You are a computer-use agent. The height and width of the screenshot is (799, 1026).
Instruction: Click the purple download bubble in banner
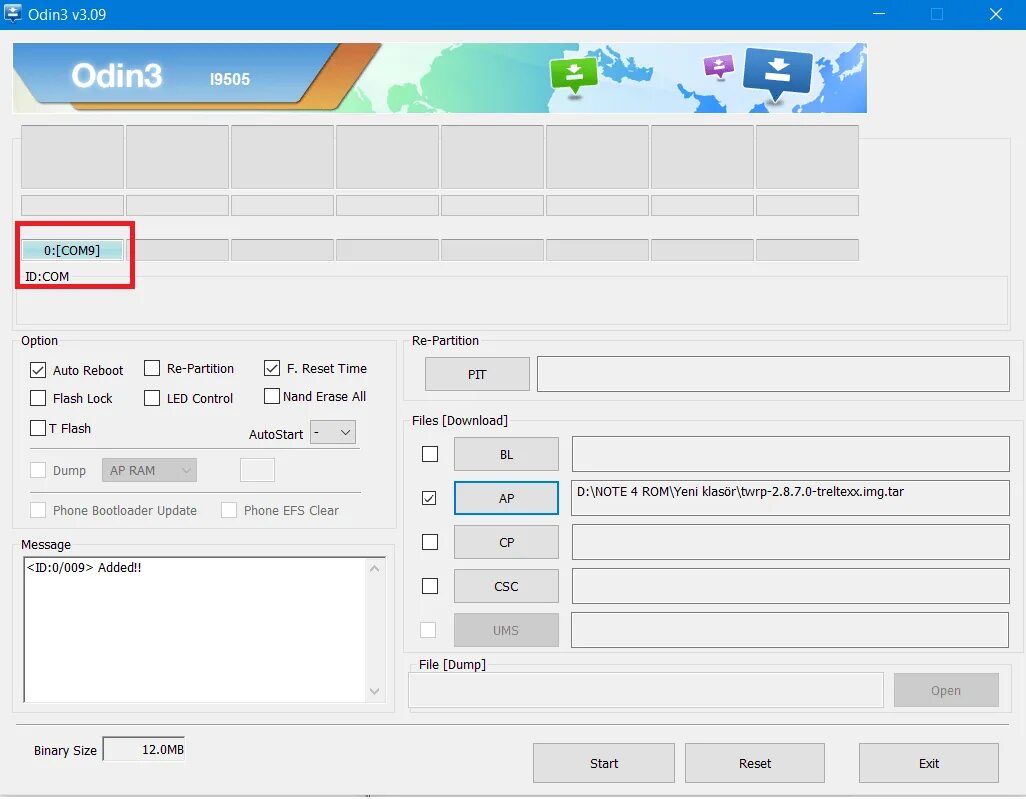(x=718, y=67)
